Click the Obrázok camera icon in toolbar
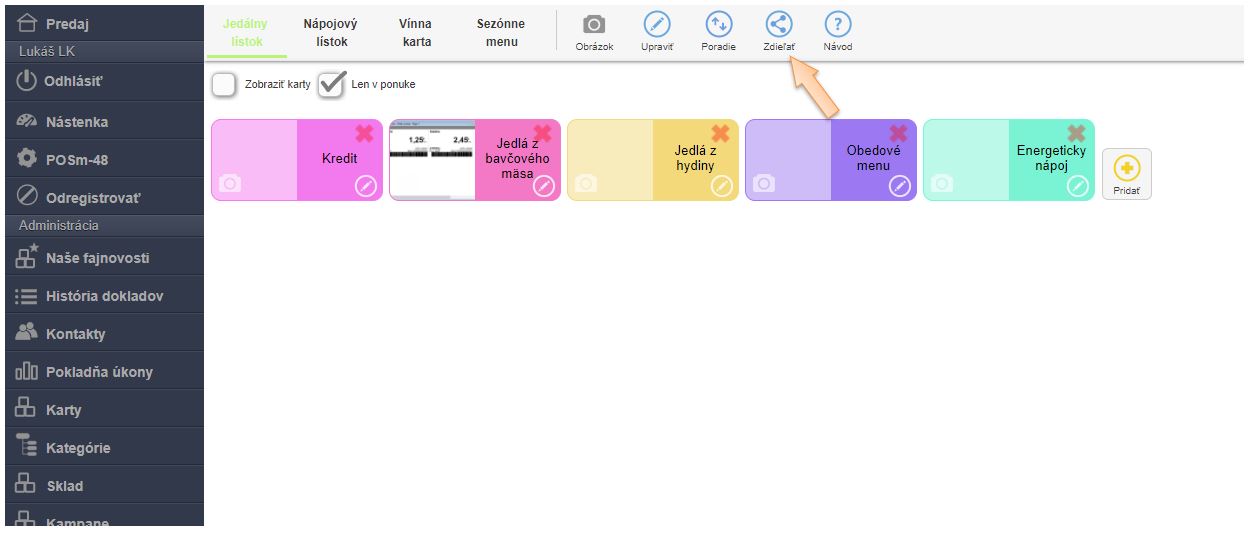Viewport: 1253px width, 539px height. (594, 26)
